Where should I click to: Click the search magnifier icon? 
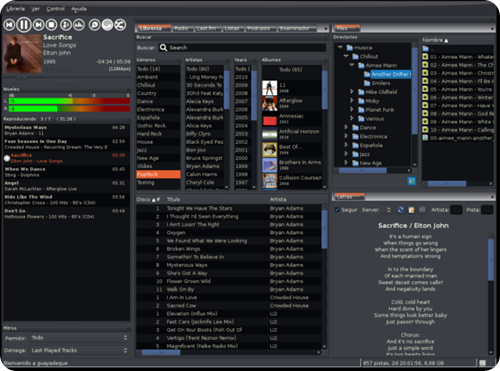[x=163, y=48]
